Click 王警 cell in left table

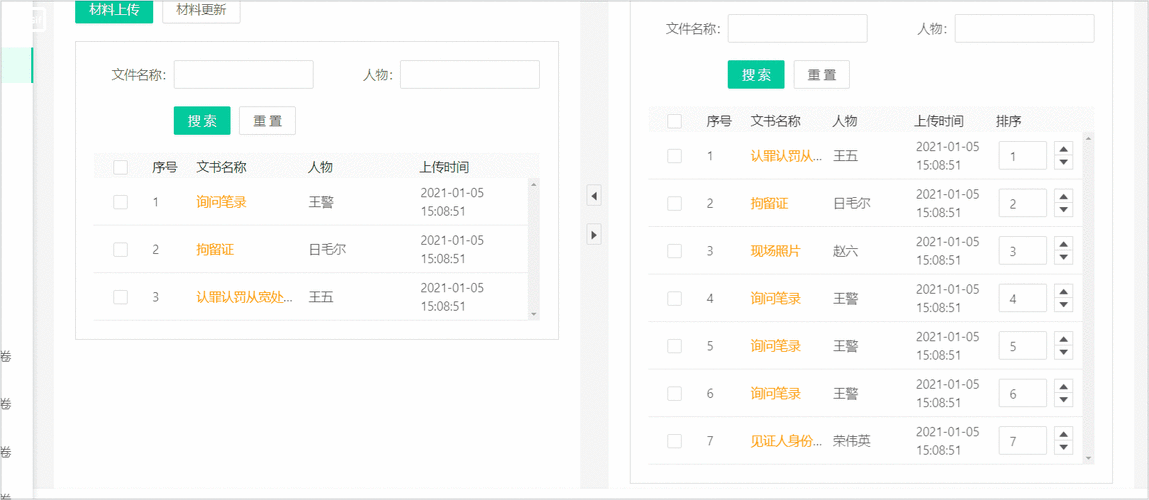pos(321,202)
